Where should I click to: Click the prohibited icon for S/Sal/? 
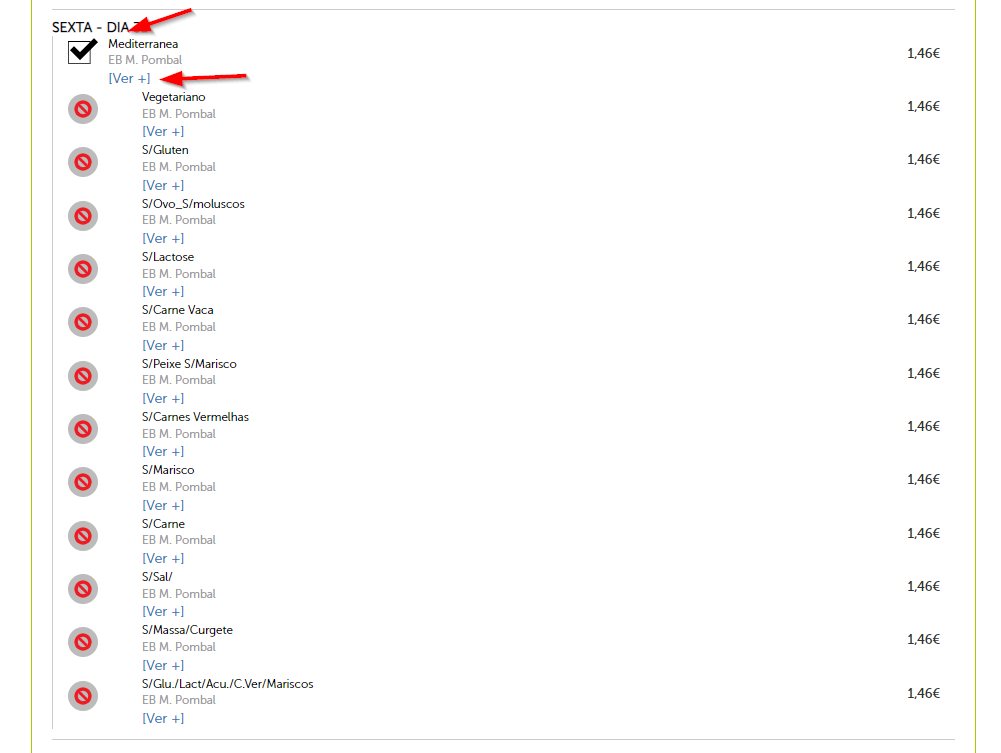tap(83, 589)
